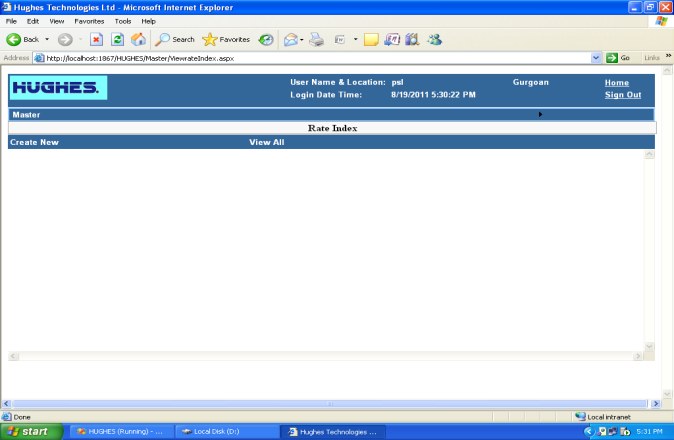Sign out using the Sign Out link
The width and height of the screenshot is (674, 440).
[x=622, y=95]
